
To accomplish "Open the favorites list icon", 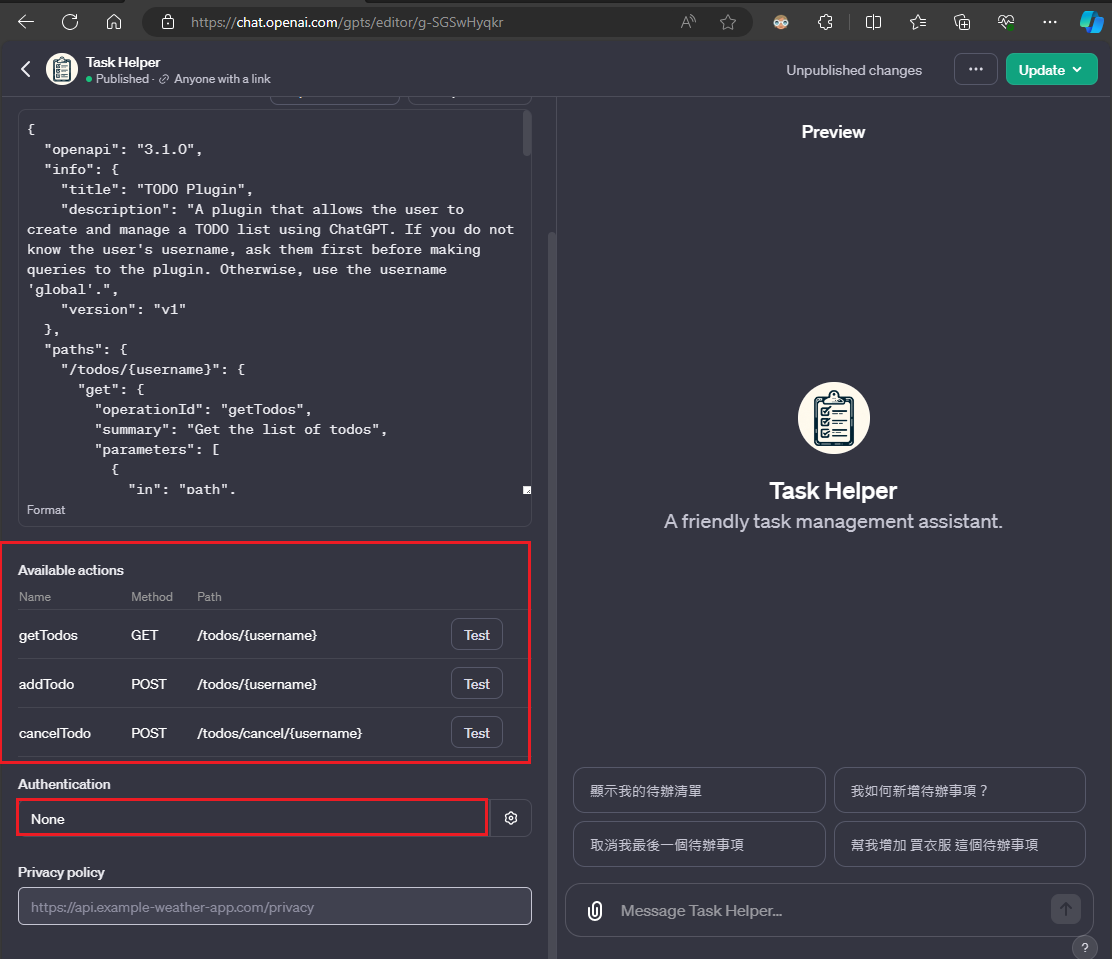I will coord(918,22).
